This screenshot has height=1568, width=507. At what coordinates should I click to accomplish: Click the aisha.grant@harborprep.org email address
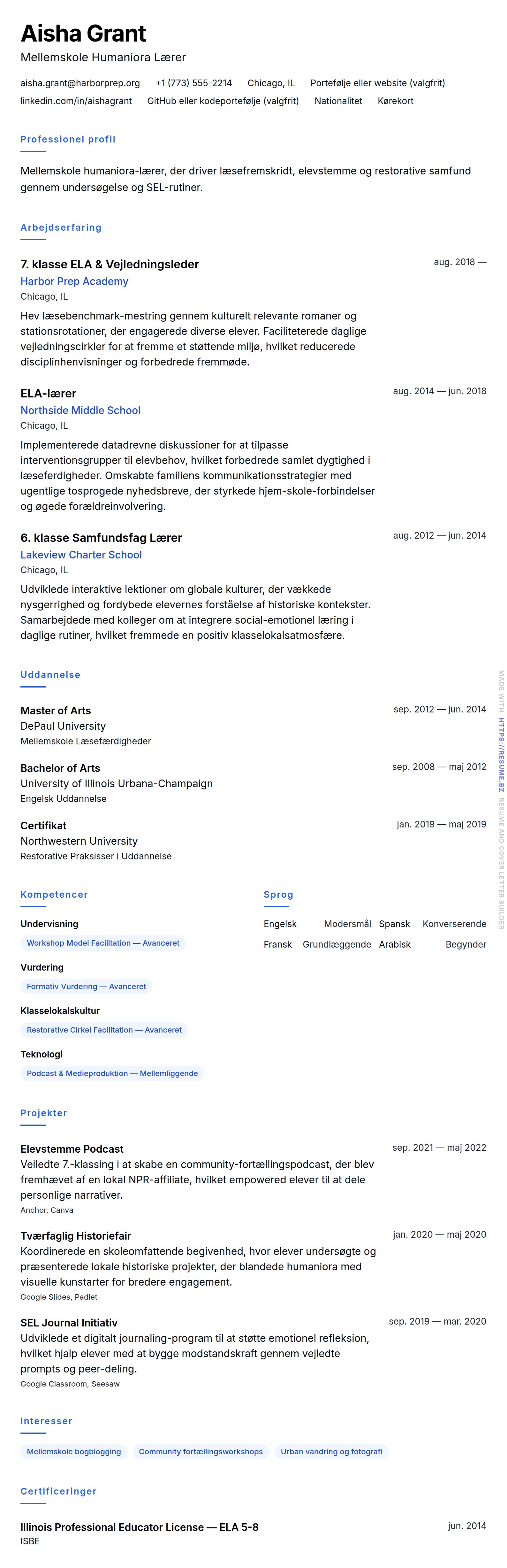coord(80,83)
